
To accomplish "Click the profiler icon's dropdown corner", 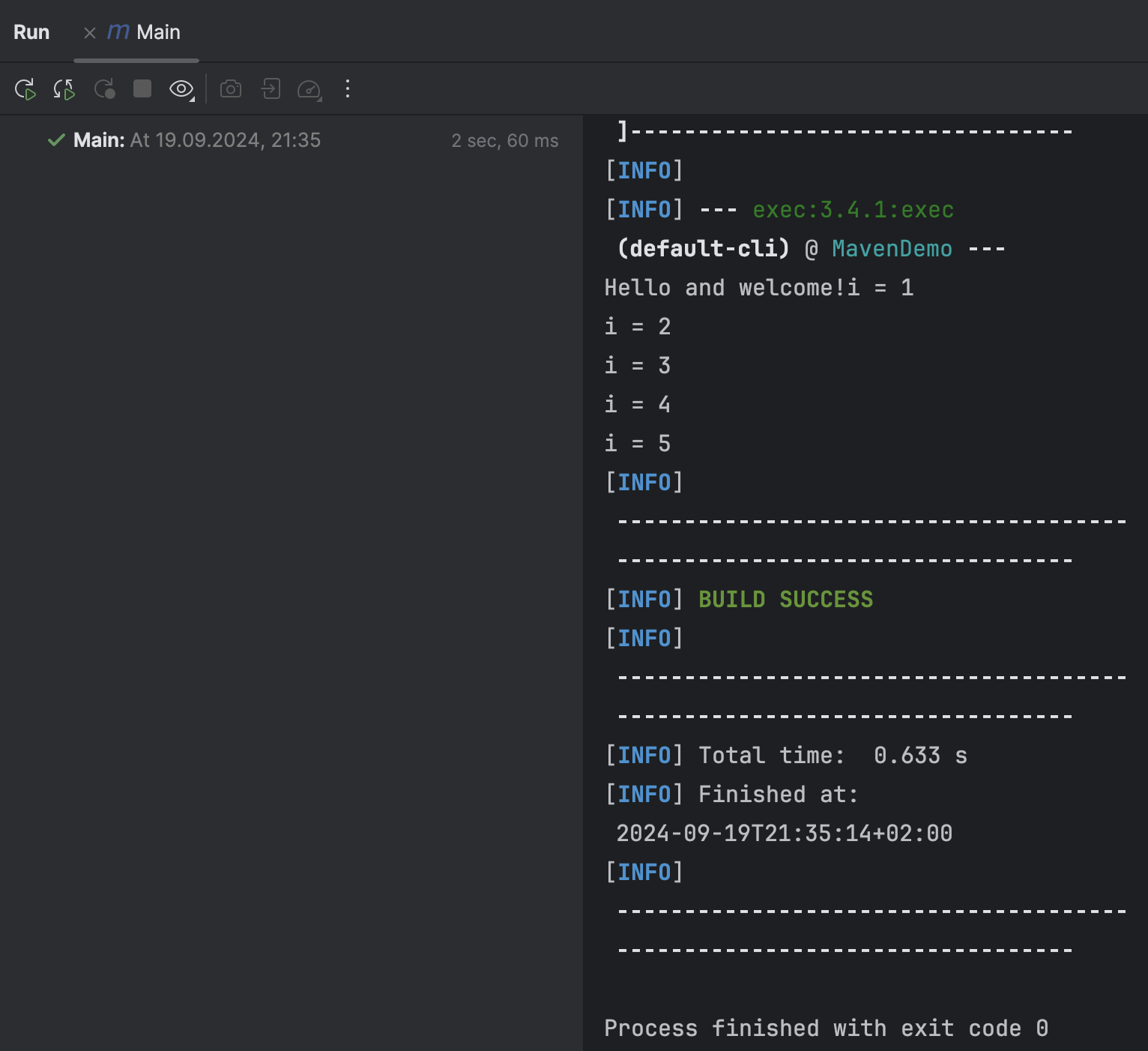I will click(321, 97).
